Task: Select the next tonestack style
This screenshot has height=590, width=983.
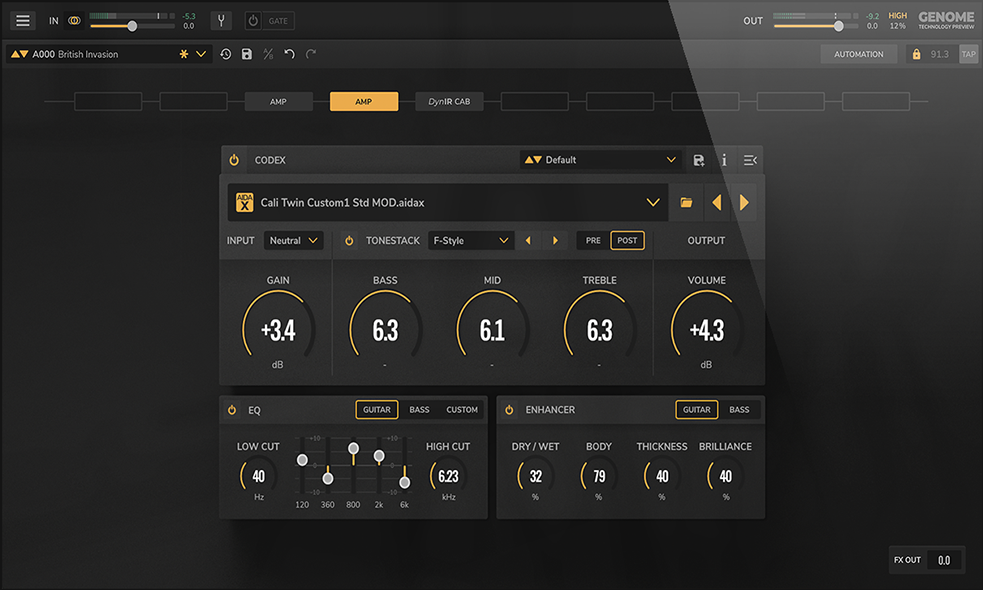Action: tap(555, 241)
